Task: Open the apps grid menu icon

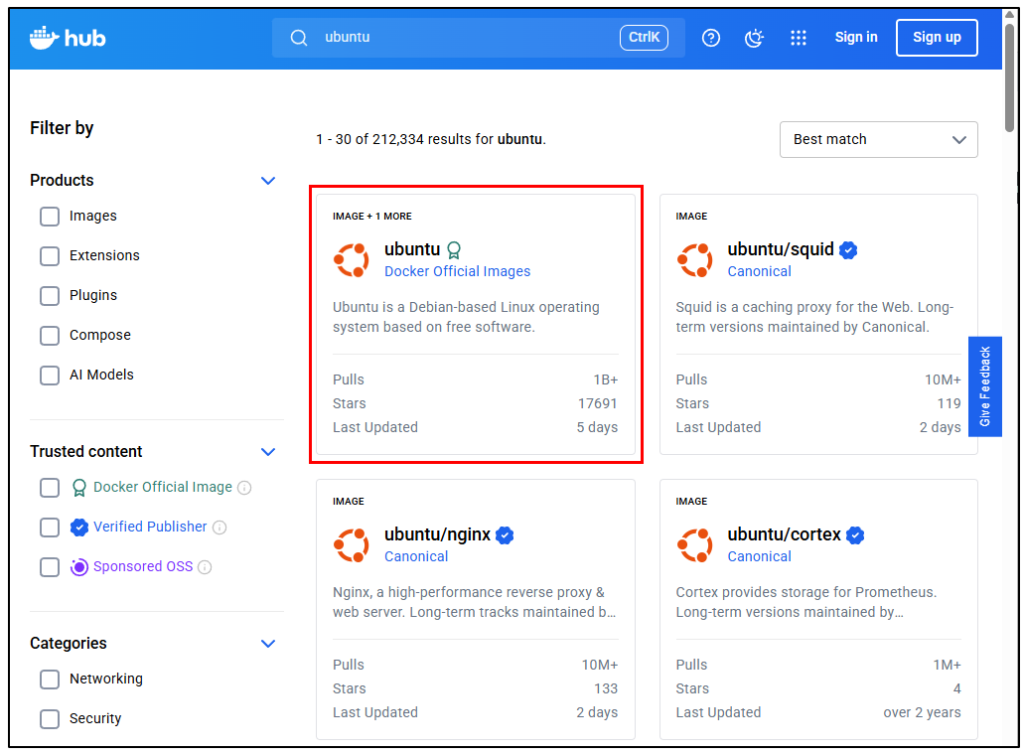Action: click(798, 38)
